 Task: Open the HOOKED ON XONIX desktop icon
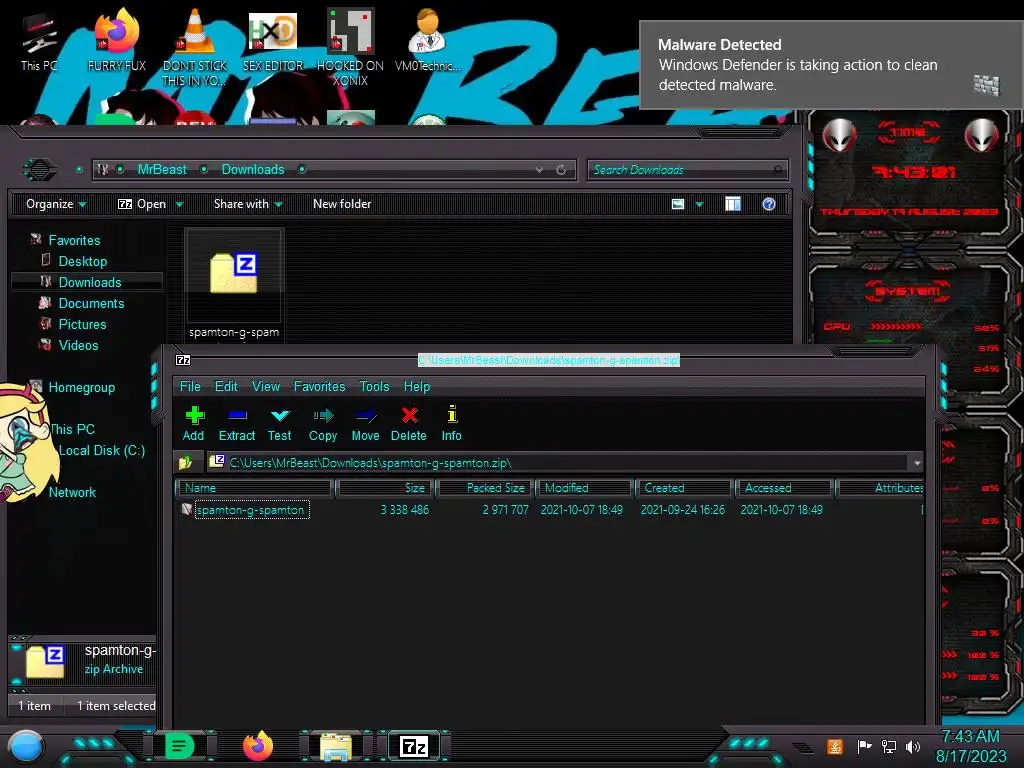point(350,47)
